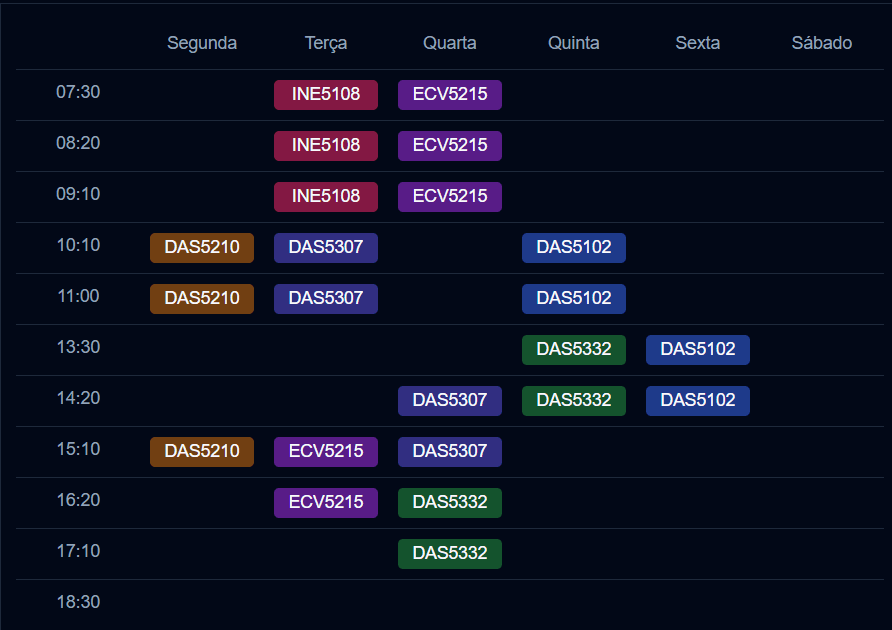
Task: Click the Segunda column header
Action: pyautogui.click(x=202, y=43)
